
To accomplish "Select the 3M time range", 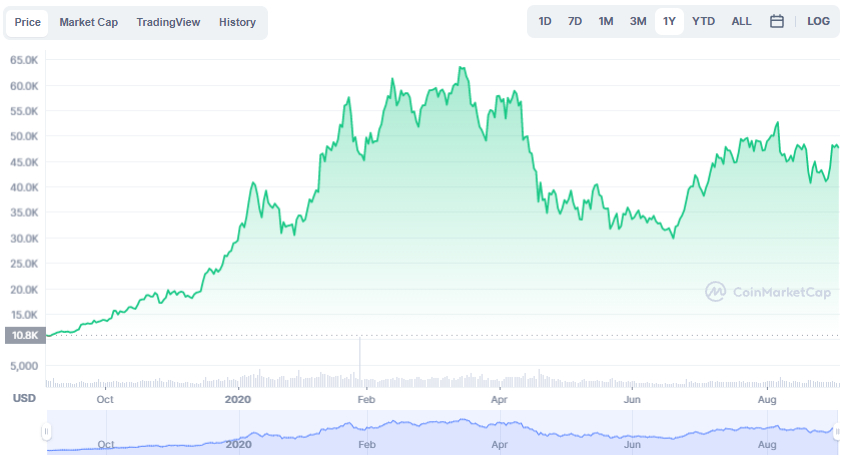I will coord(638,22).
